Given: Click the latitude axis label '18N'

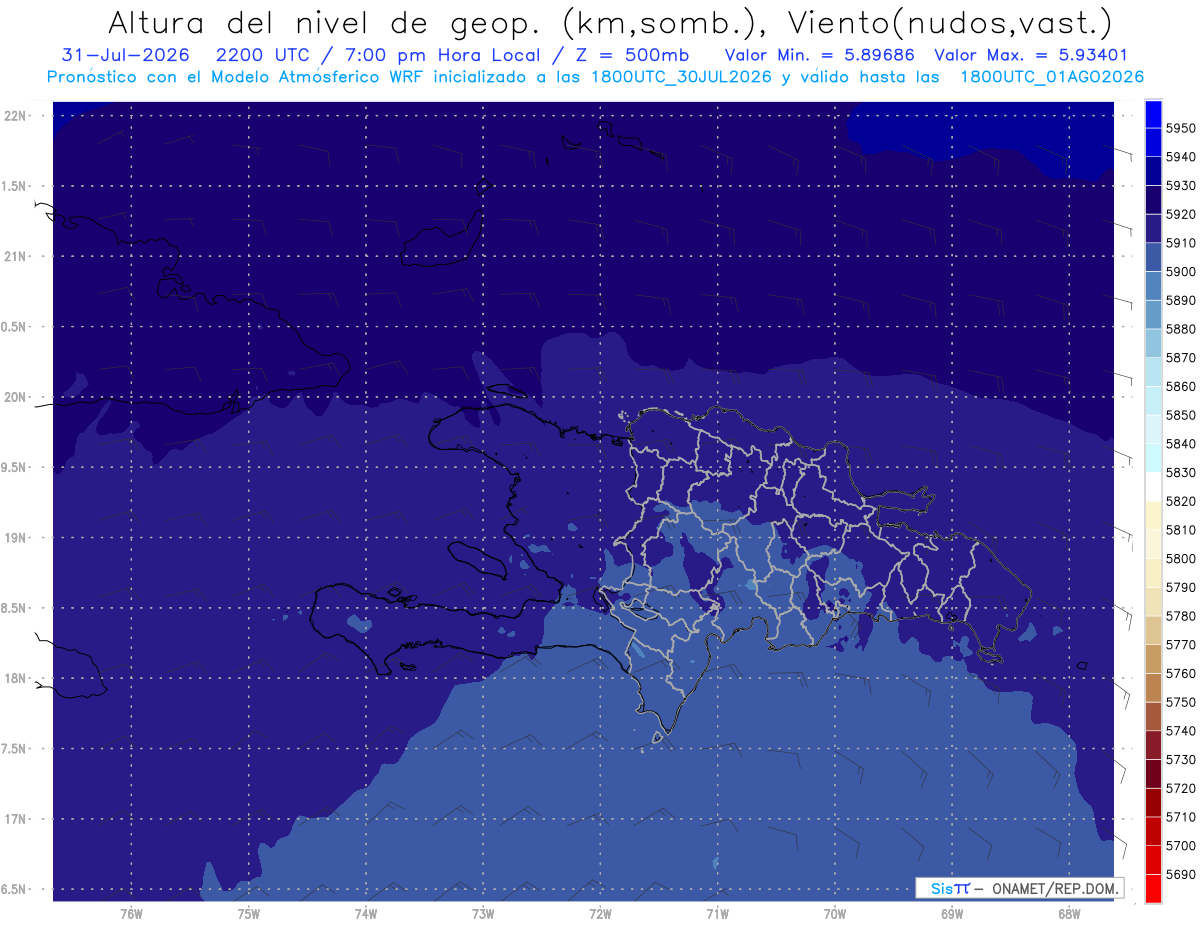Looking at the screenshot, I should coord(15,679).
